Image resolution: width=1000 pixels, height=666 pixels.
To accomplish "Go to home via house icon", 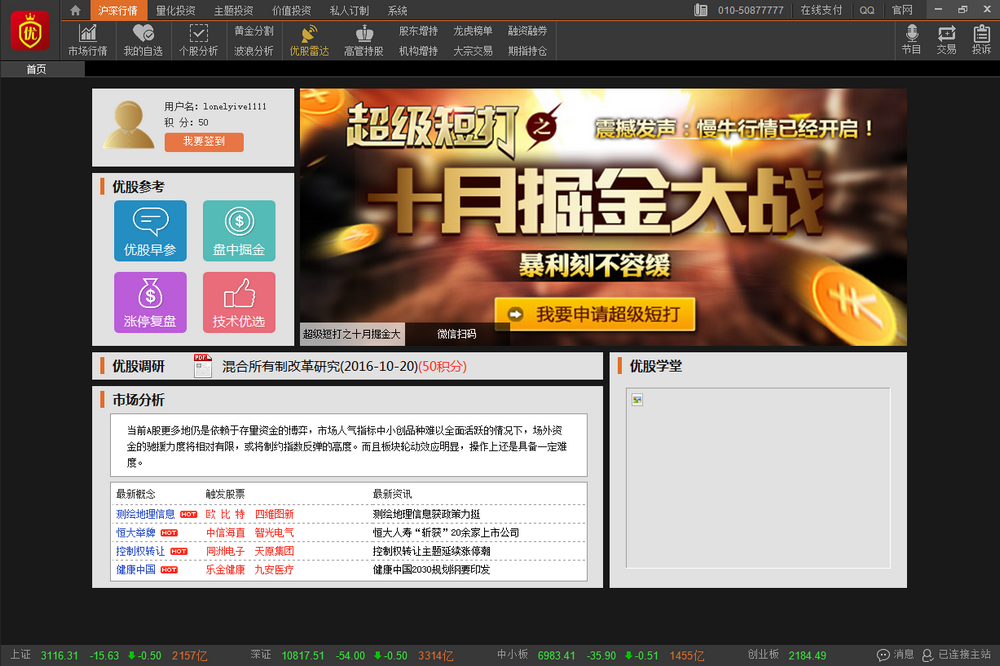I will click(75, 10).
